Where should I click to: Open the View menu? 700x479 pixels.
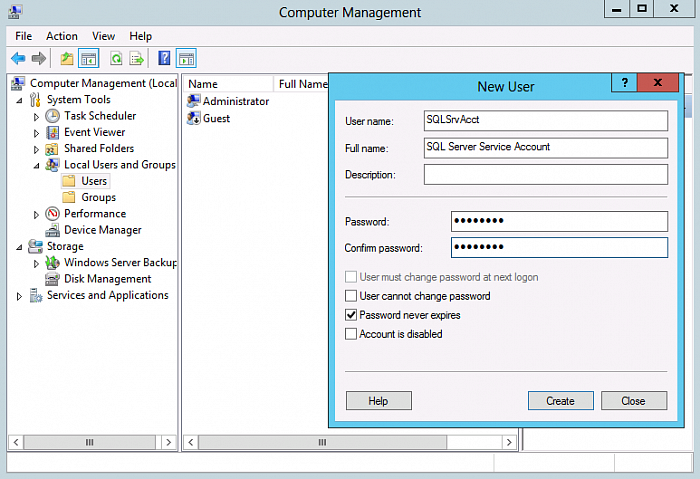[103, 36]
